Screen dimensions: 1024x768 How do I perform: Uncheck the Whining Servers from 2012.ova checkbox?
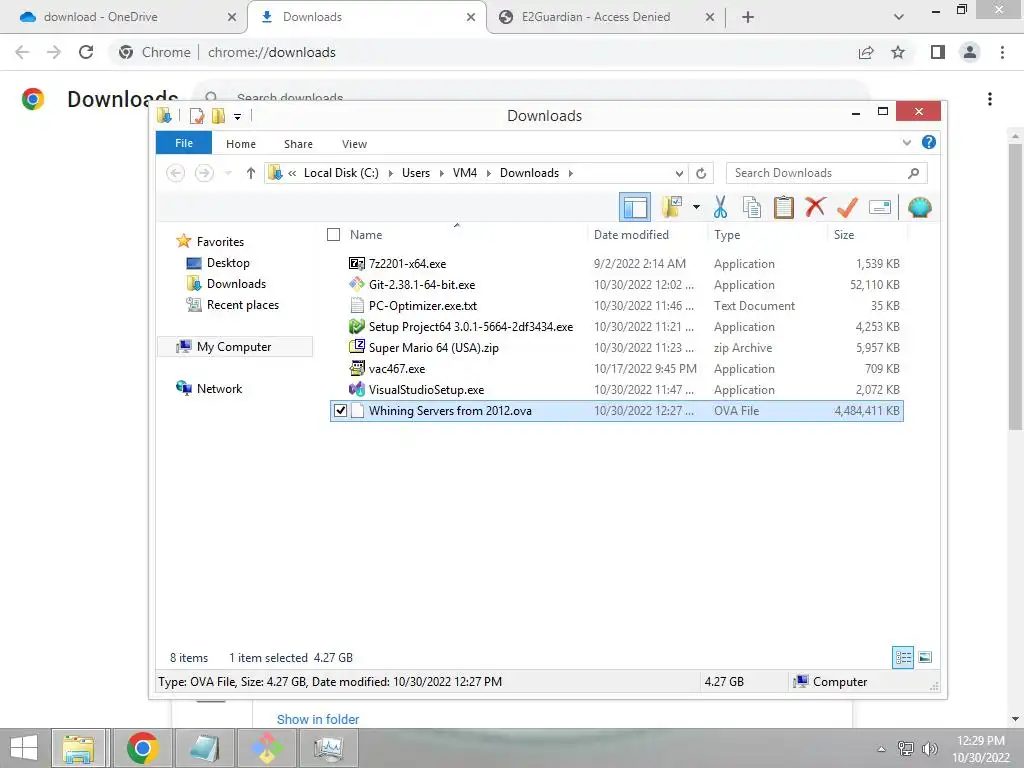pyautogui.click(x=340, y=411)
